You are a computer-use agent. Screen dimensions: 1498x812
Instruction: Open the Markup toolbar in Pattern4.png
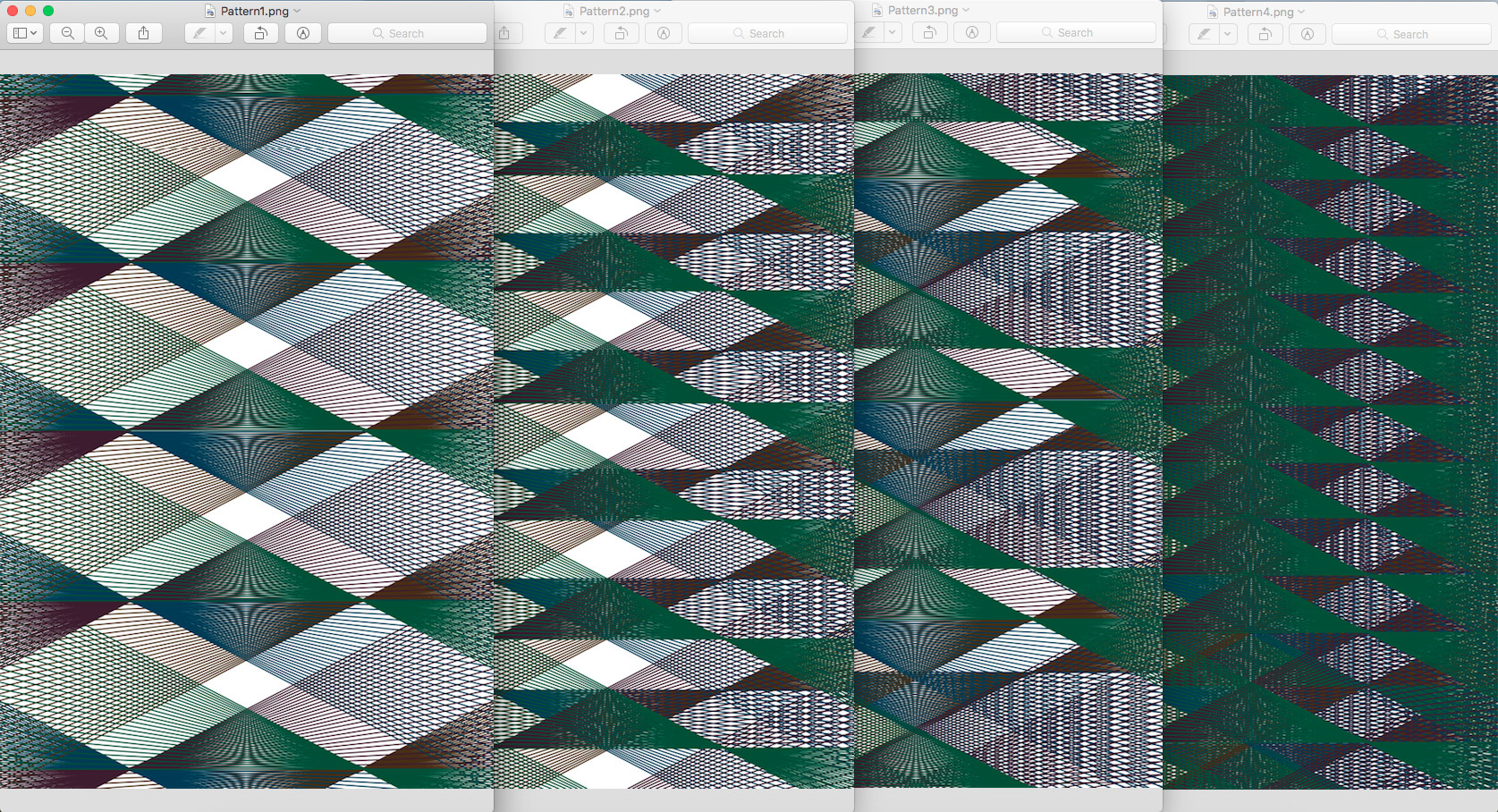(1307, 34)
